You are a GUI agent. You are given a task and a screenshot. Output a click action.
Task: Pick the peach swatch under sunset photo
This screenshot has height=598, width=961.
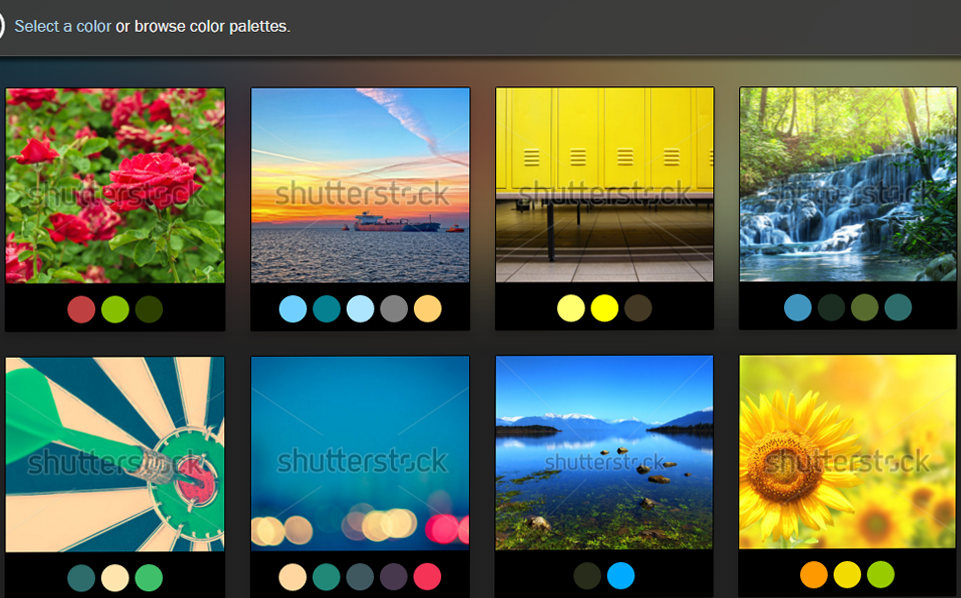(x=428, y=309)
